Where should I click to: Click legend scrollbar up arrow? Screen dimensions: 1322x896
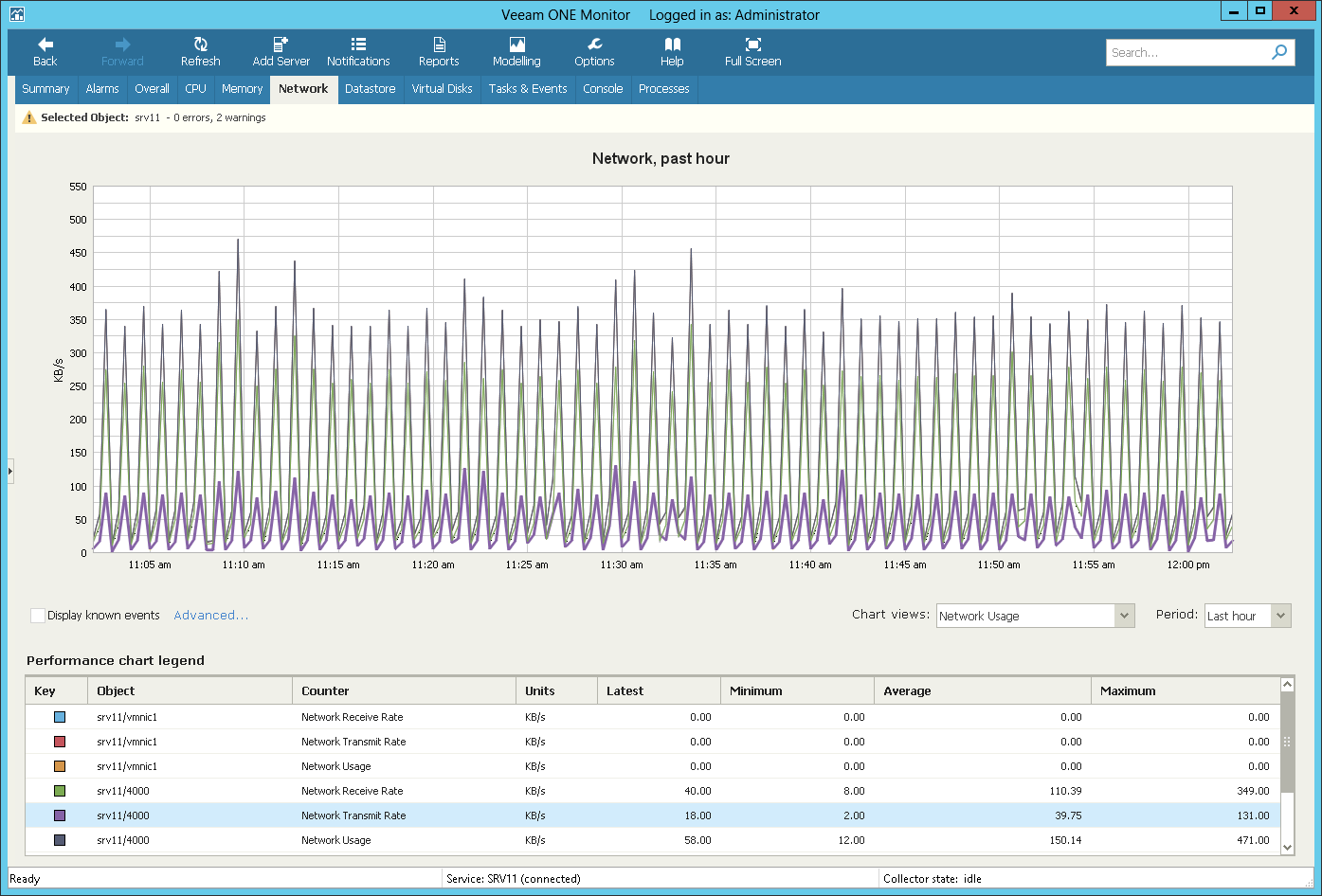[x=1287, y=684]
